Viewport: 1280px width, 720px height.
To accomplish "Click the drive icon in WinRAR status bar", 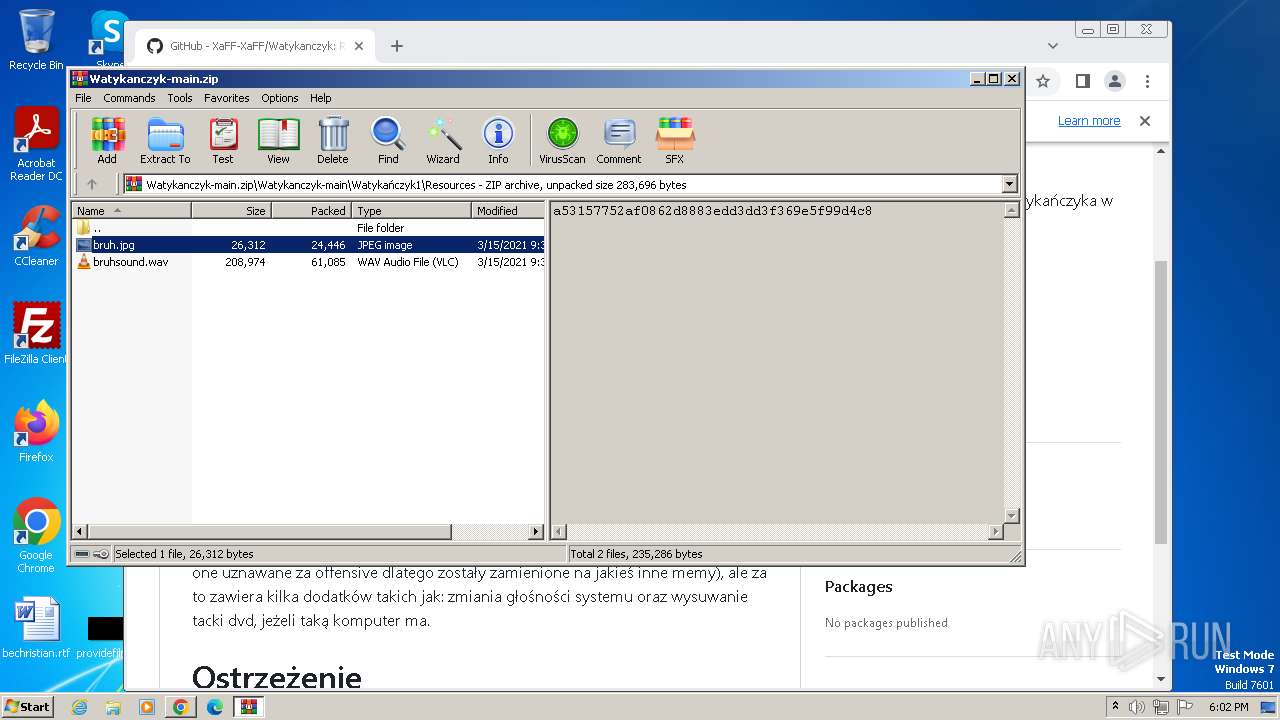I will [x=82, y=554].
